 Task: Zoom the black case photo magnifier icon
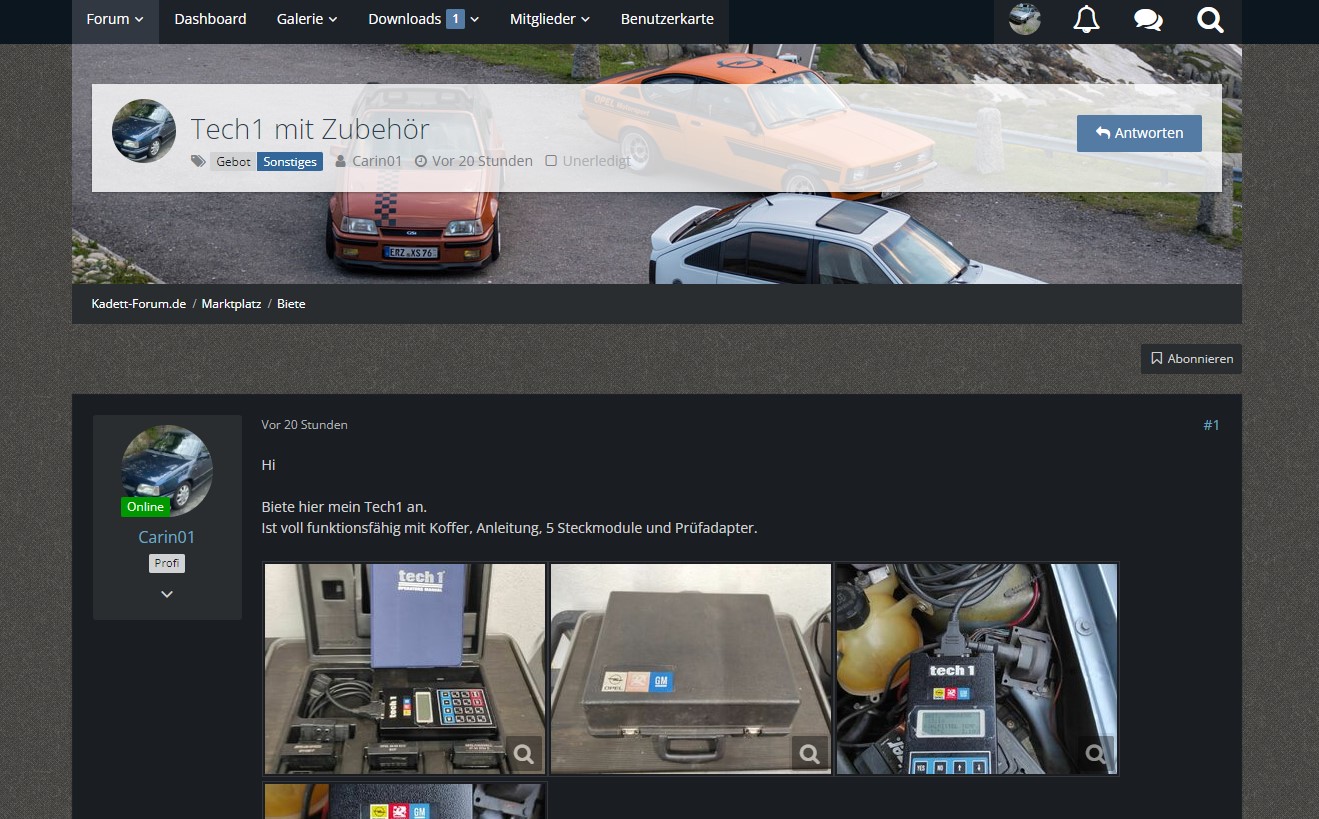[x=810, y=752]
